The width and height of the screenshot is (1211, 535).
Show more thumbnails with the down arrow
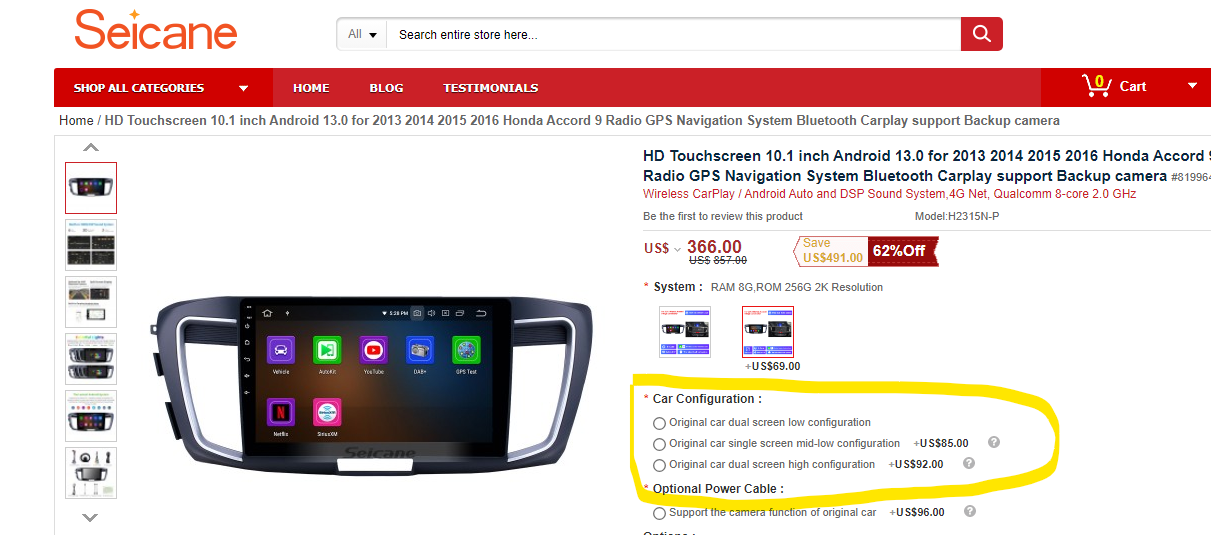coord(90,517)
